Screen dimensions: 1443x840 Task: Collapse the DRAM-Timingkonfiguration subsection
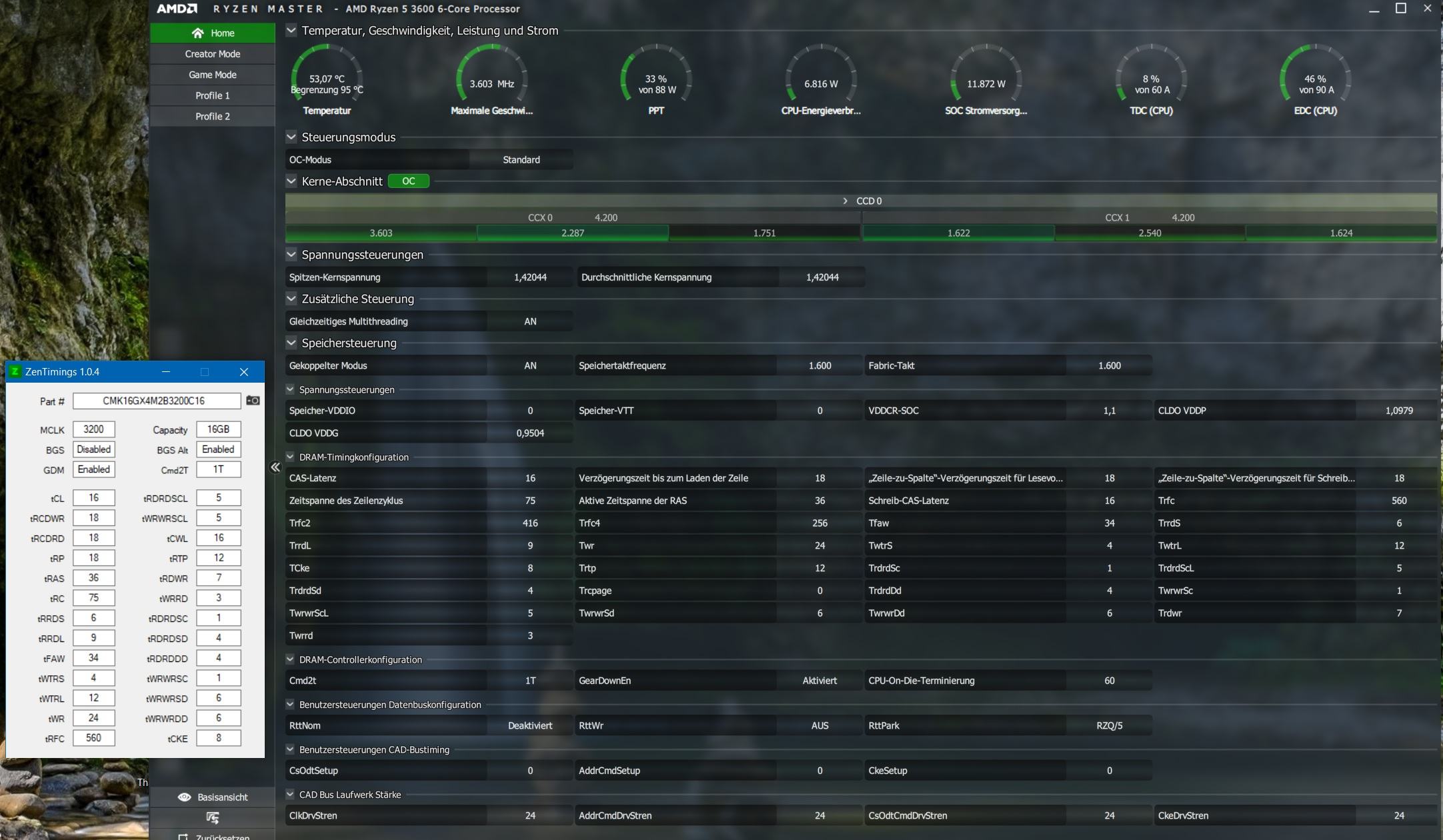[290, 457]
